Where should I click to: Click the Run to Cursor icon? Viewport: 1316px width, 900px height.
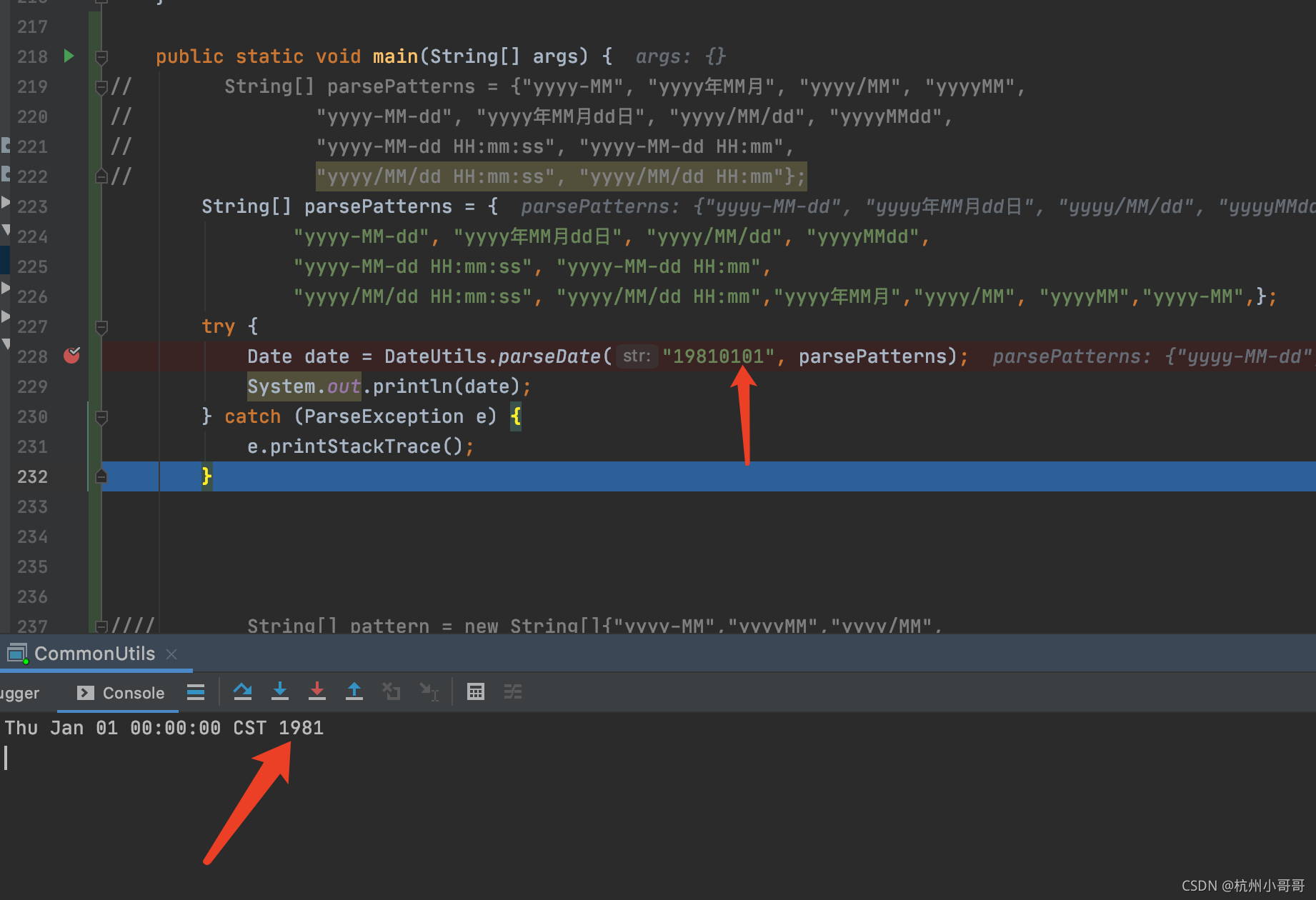429,691
